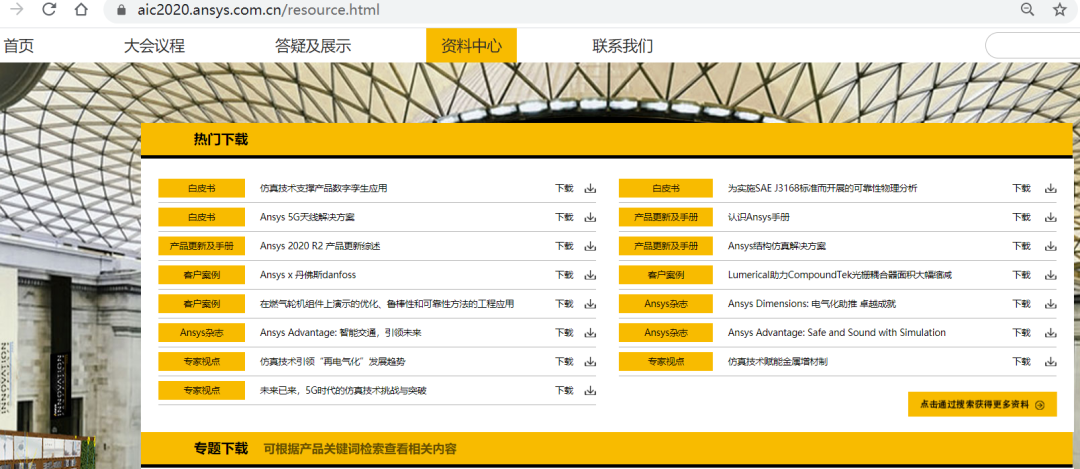Open title 在燃气轮机组件上演示的优化、鲁棒性和可靠性方法的工程应用
Image resolution: width=1080 pixels, height=469 pixels.
387,304
